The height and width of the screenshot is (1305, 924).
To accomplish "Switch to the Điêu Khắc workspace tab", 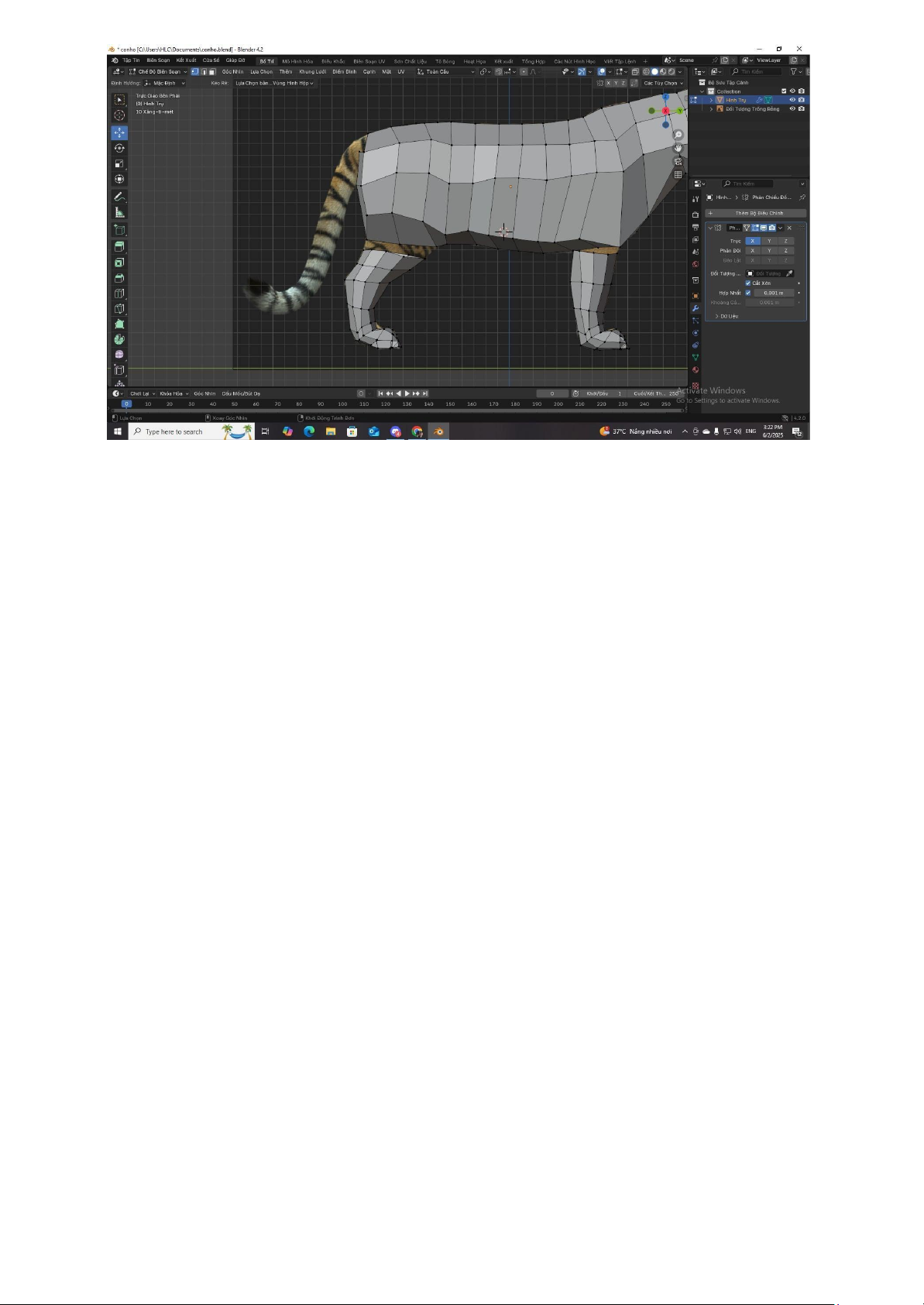I will pyautogui.click(x=333, y=61).
